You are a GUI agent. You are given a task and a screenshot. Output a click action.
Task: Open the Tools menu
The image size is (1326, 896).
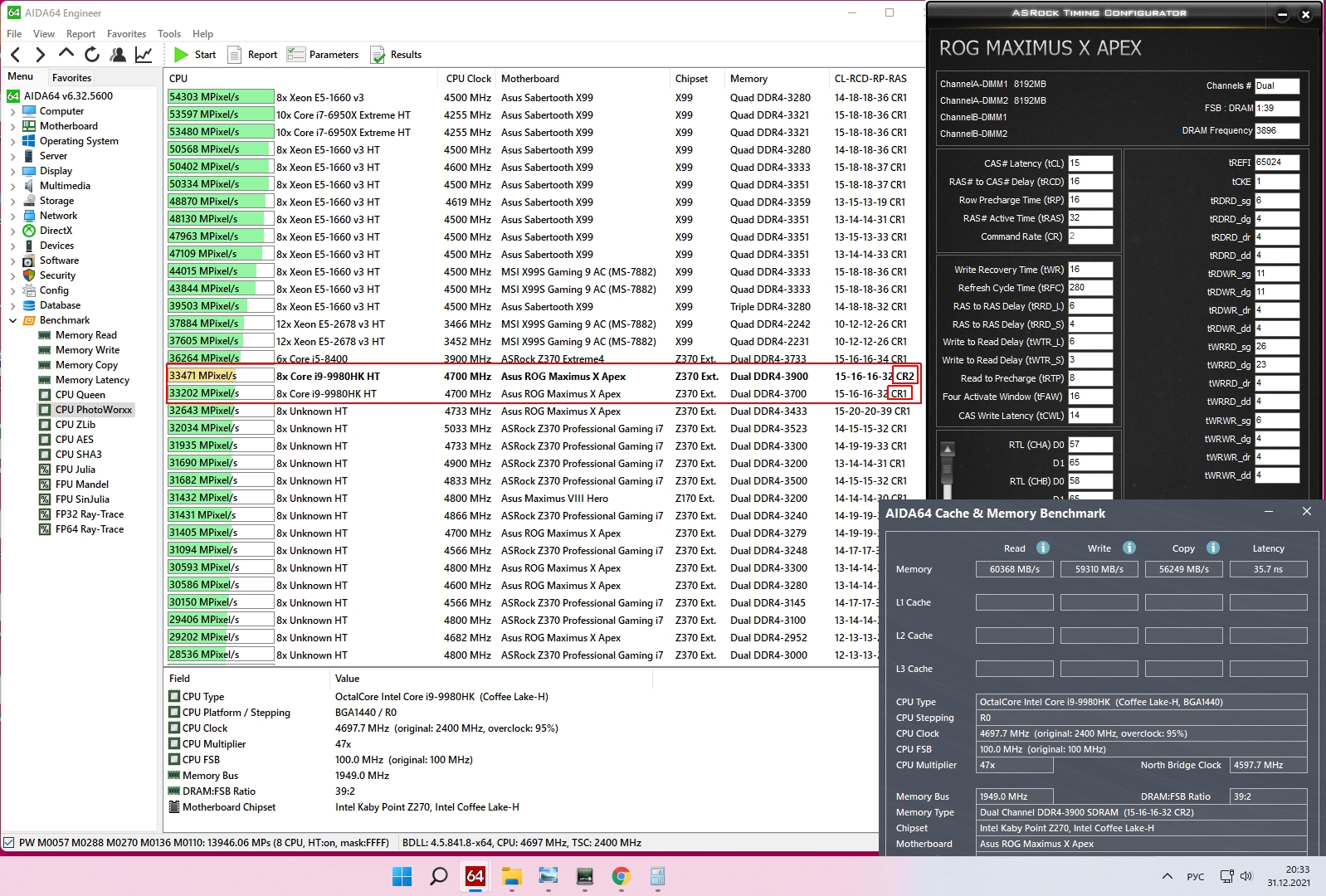pos(169,34)
